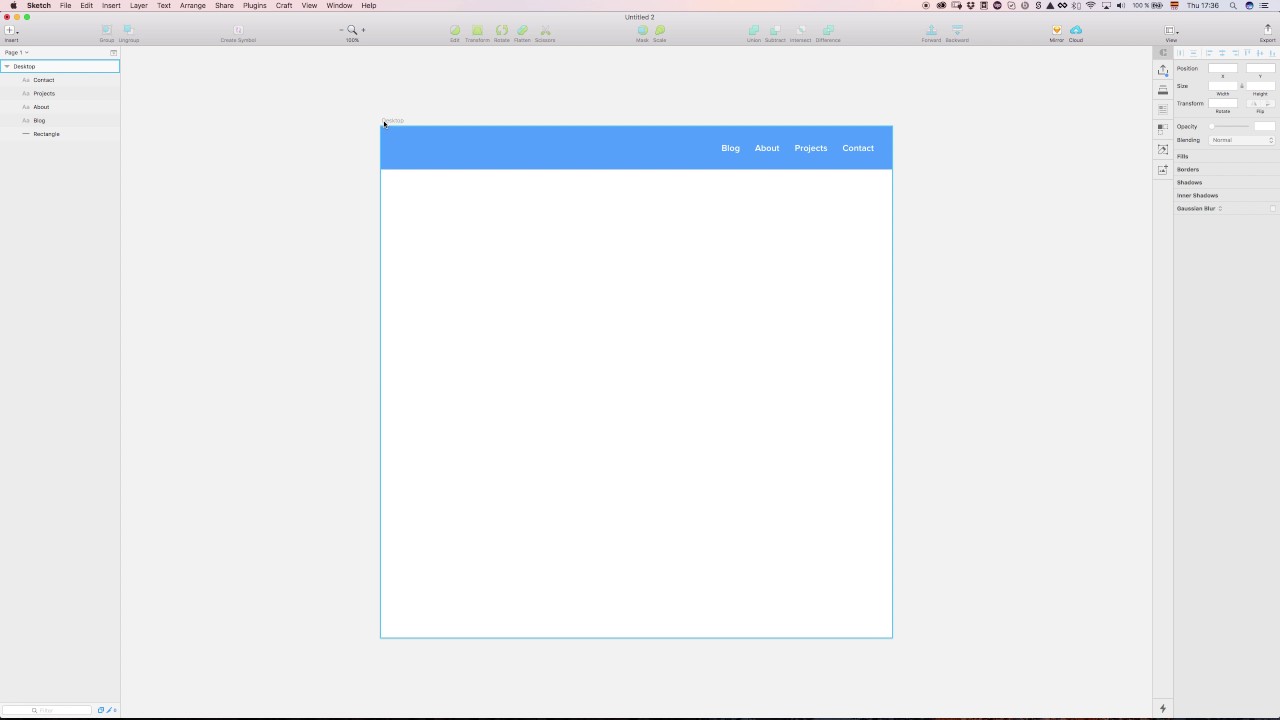Select the Rectangle layer

(x=60, y=134)
